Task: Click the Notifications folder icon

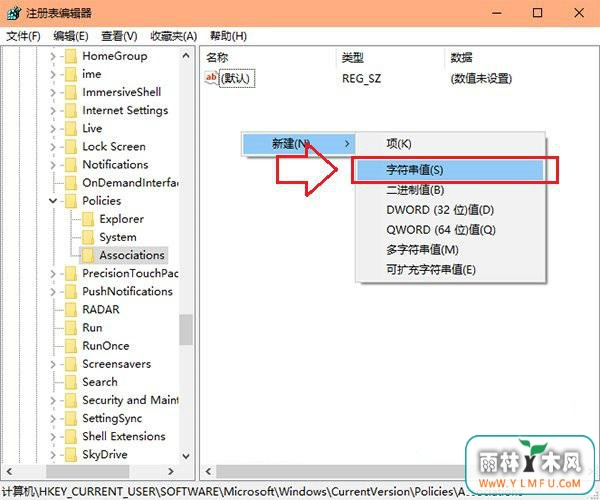Action: 71,165
